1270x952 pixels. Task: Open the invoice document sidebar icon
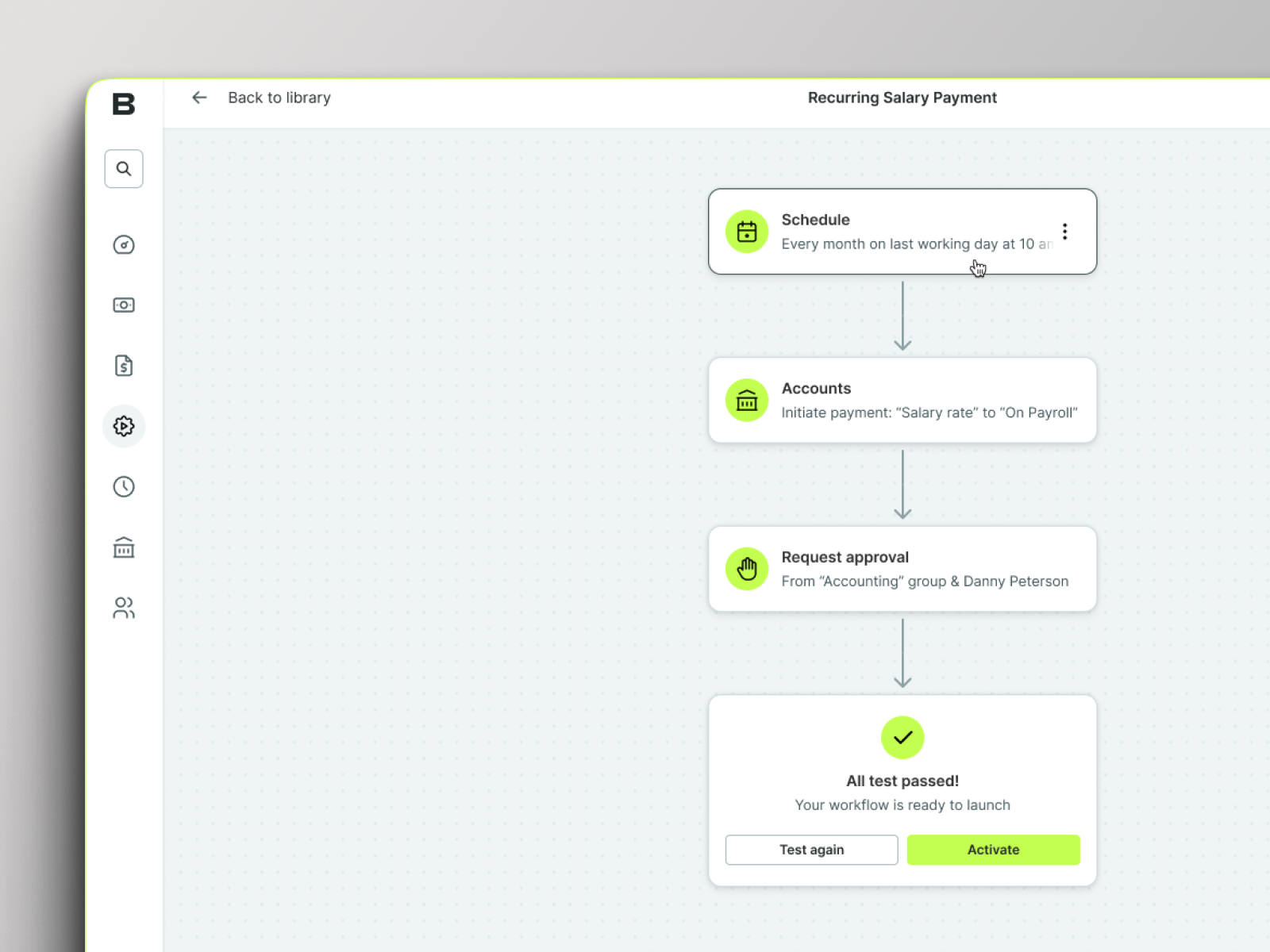tap(124, 366)
